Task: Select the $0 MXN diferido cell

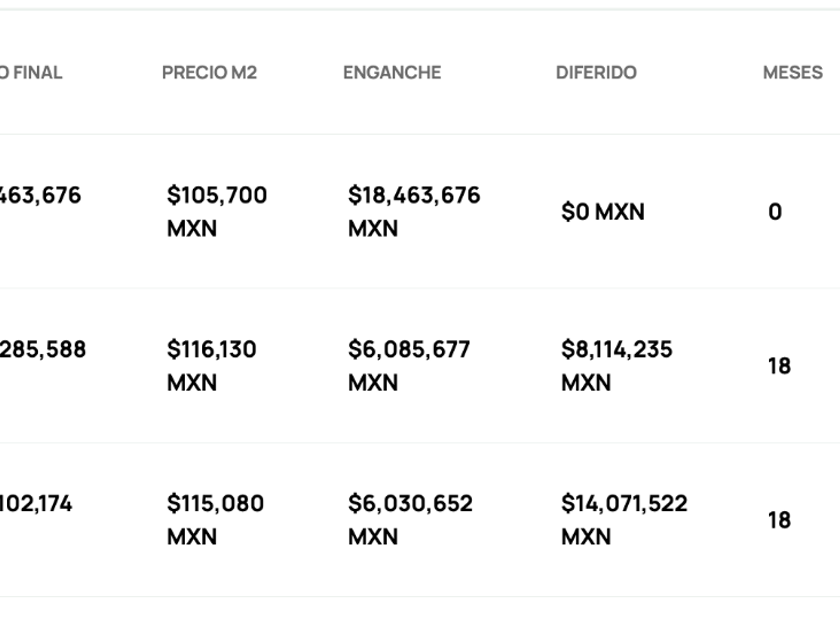Action: tap(603, 212)
